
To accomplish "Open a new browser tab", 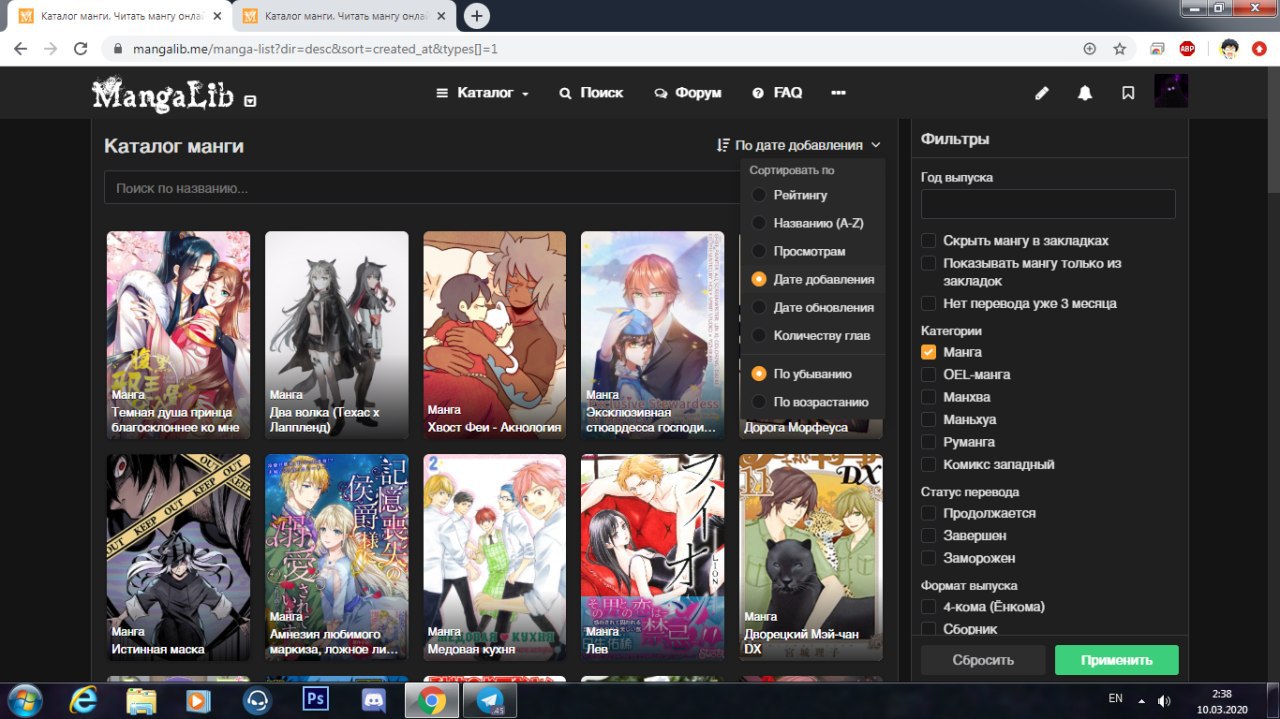I will pos(477,16).
